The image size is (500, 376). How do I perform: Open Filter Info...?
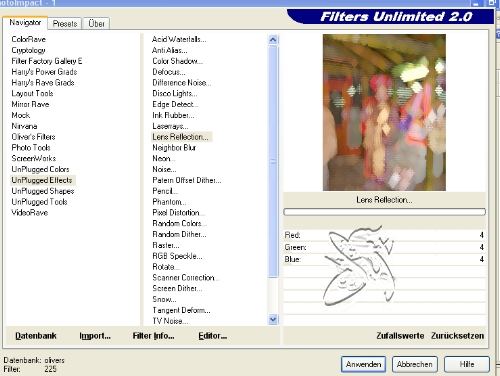click(x=153, y=336)
